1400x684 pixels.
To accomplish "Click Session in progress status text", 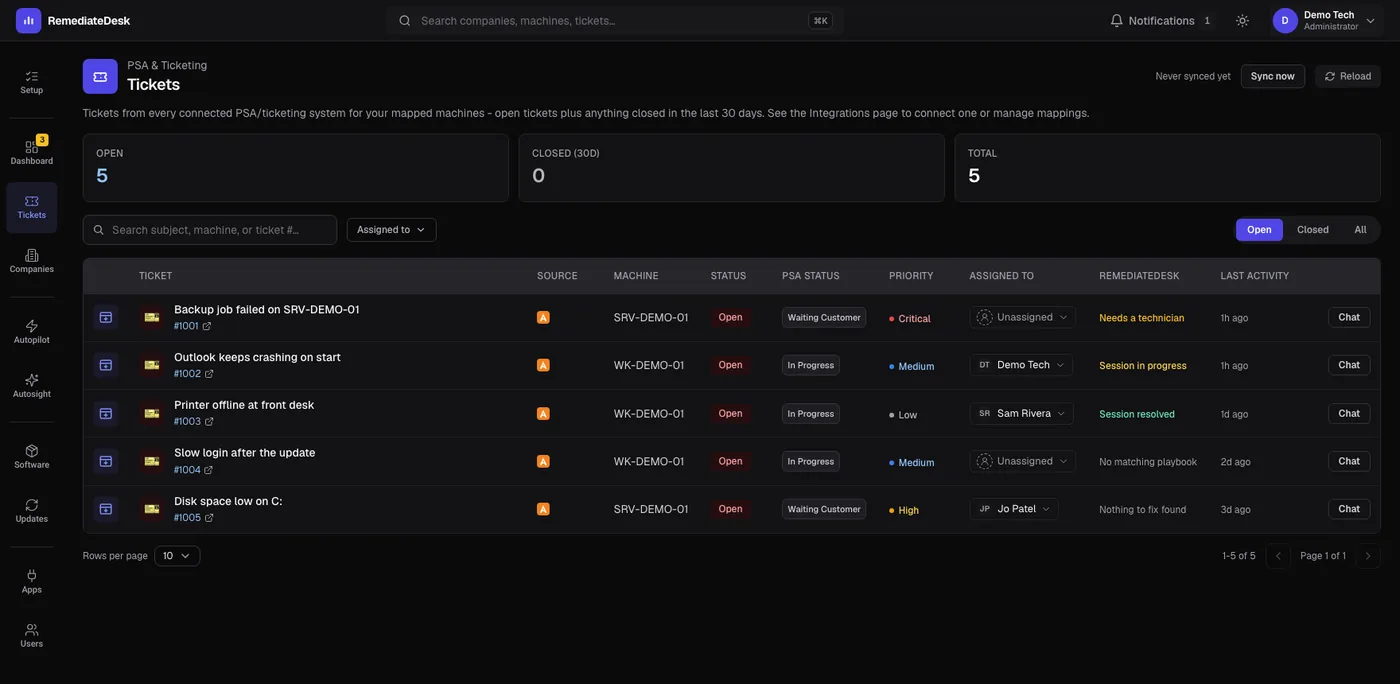I will (1143, 366).
